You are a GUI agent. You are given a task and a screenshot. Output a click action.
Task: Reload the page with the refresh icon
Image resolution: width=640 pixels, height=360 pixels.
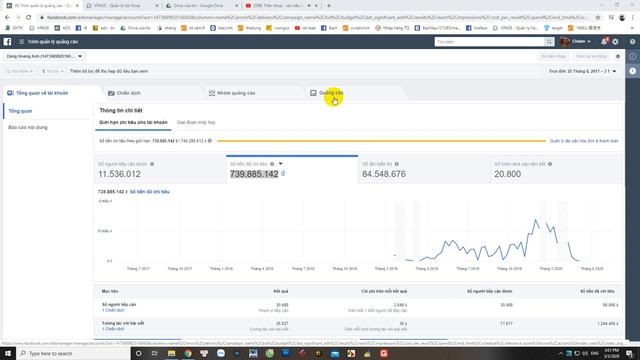pos(28,17)
